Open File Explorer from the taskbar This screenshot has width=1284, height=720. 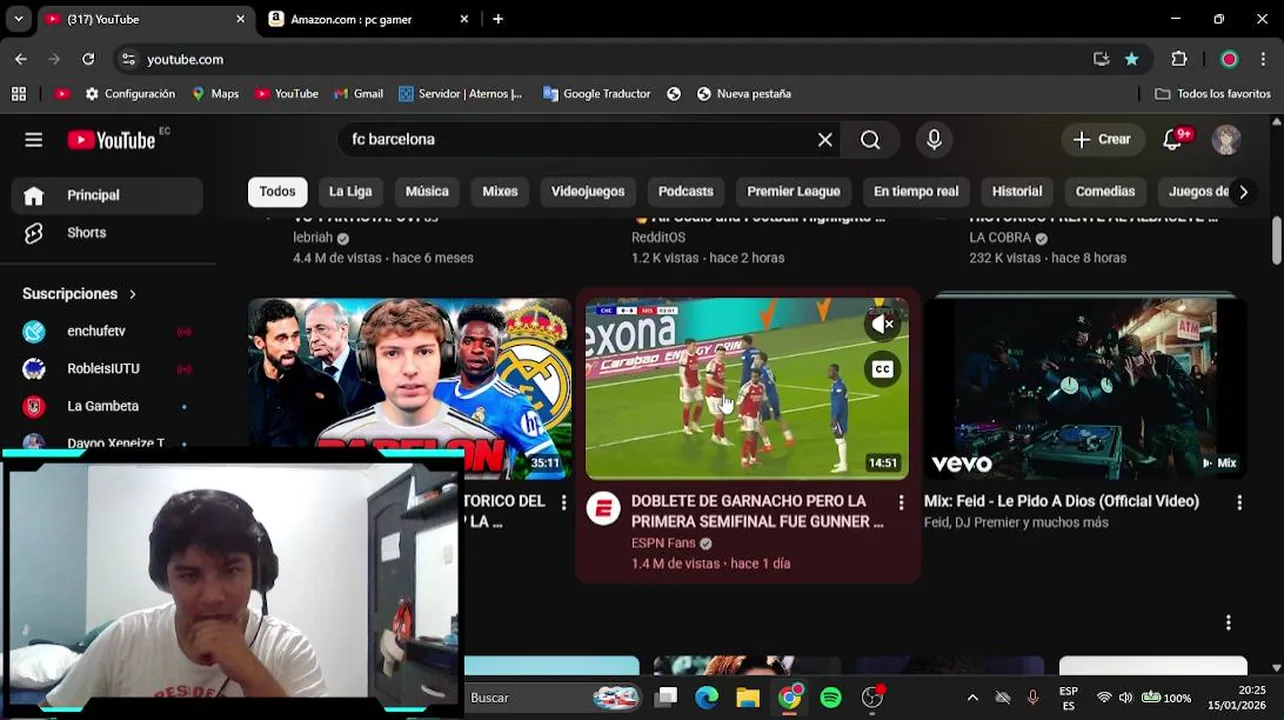(748, 697)
